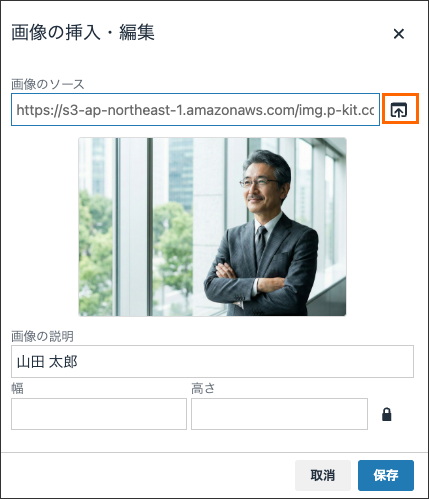
Task: Click the 高さ label text
Action: (203, 388)
